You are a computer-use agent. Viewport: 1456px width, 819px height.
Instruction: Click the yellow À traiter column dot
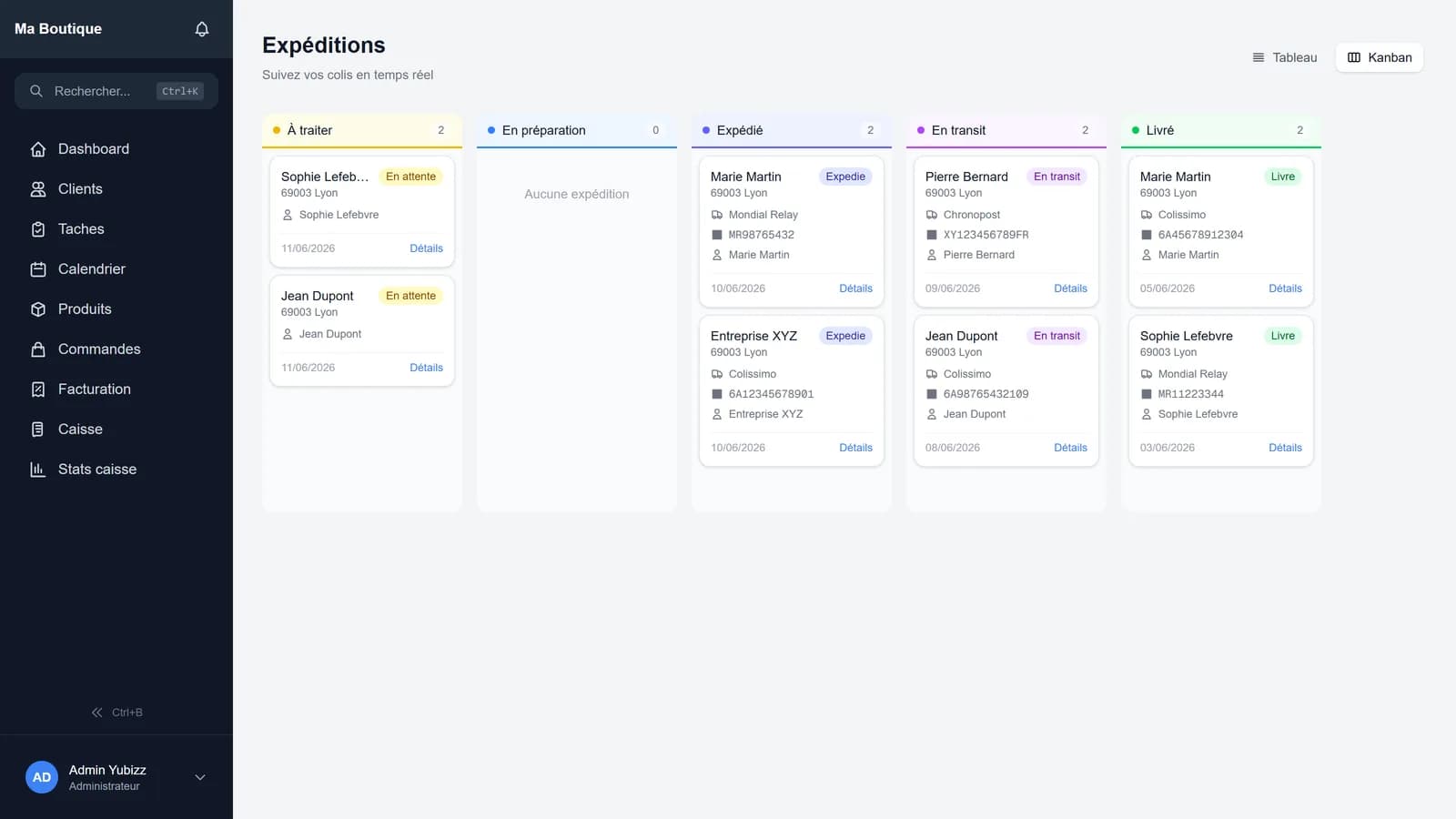point(277,130)
